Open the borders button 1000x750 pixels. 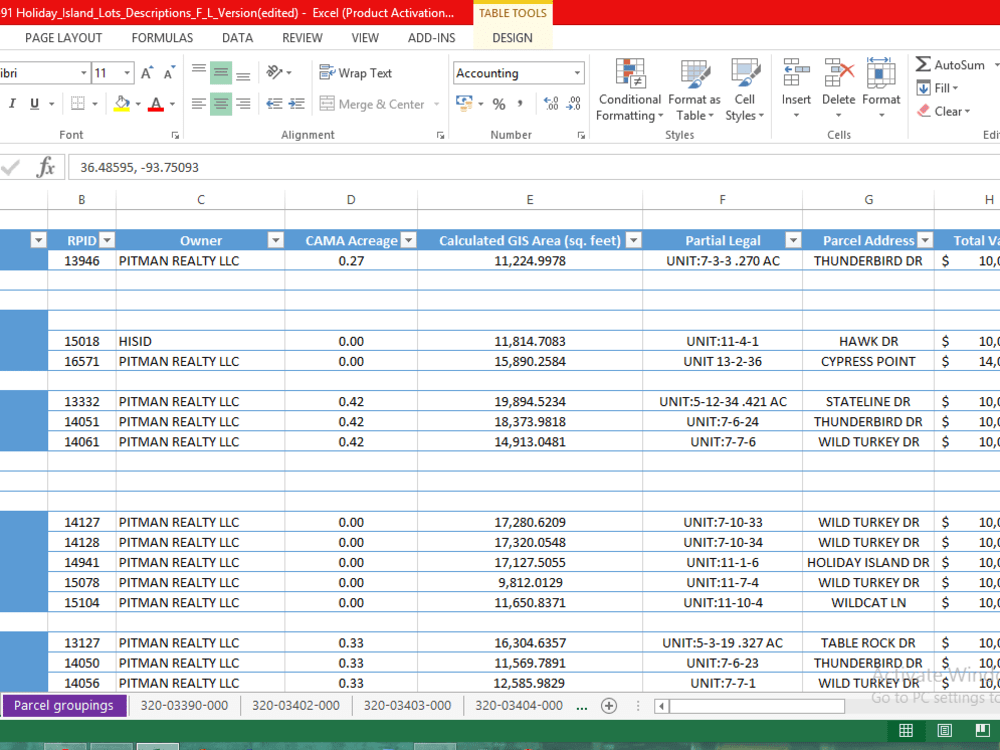[77, 103]
